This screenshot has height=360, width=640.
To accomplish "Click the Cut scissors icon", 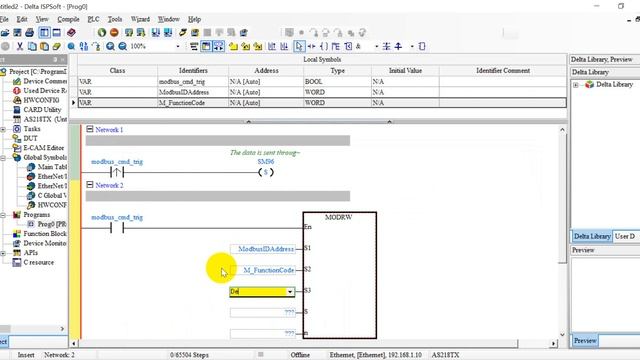I will [19, 47].
